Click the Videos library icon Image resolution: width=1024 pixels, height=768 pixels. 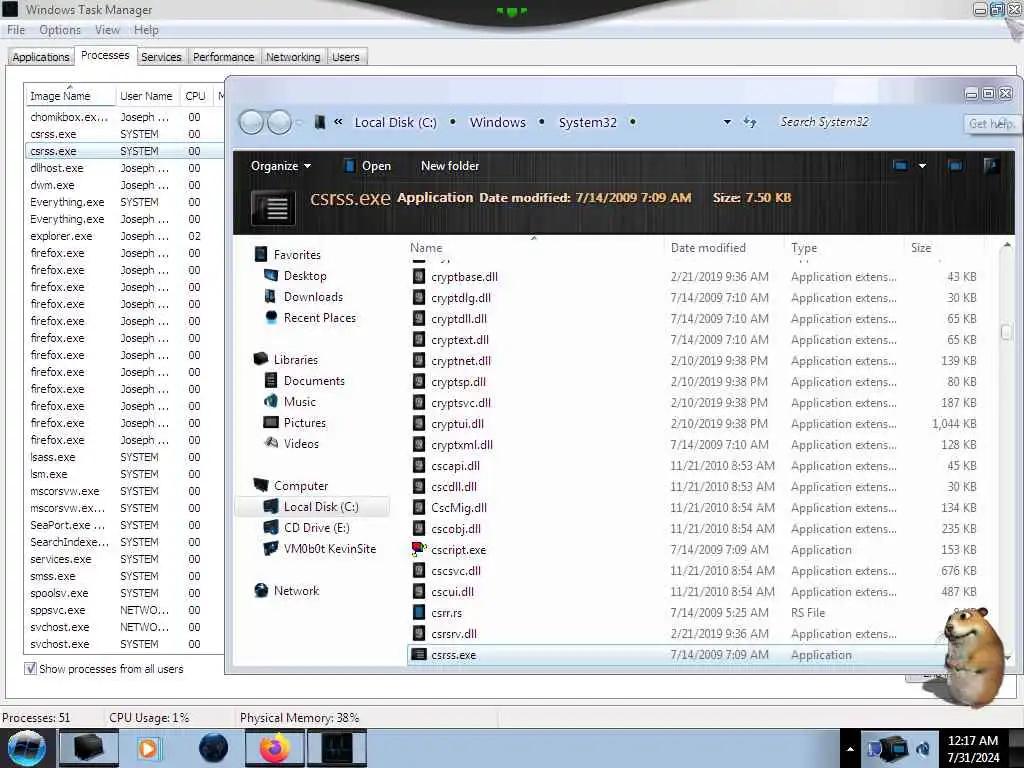pos(270,443)
